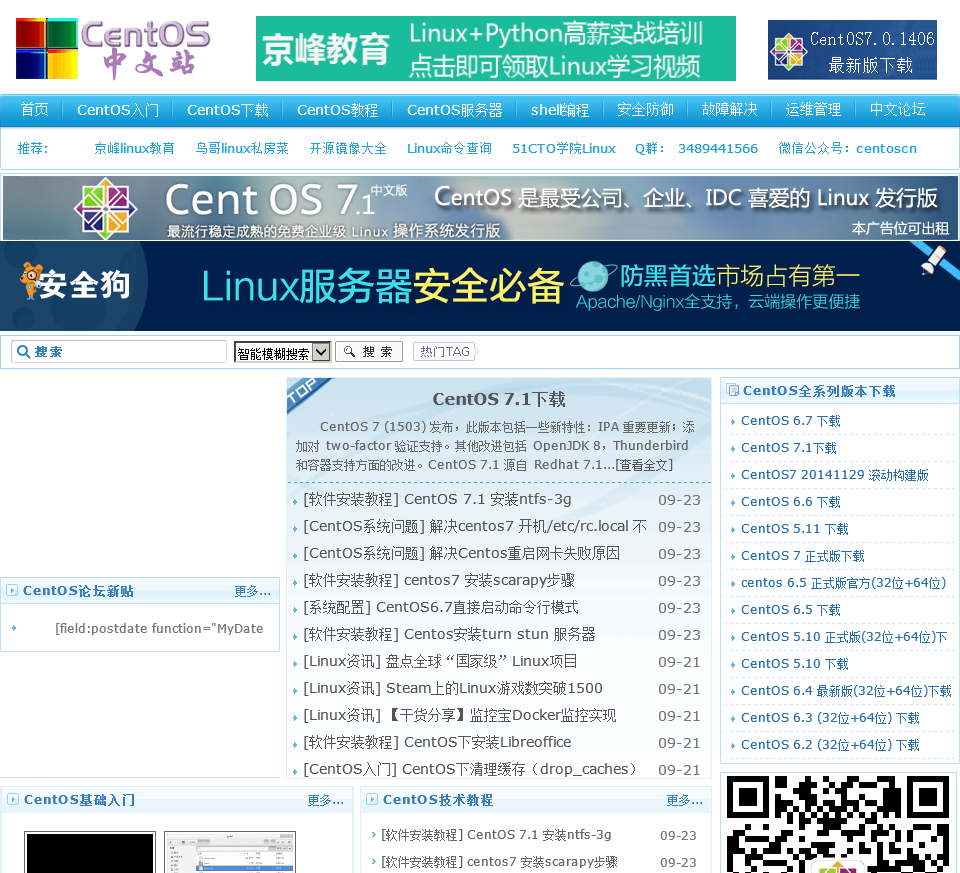The image size is (960, 873).
Task: Click the 51CTO学院Linux link
Action: click(x=564, y=148)
